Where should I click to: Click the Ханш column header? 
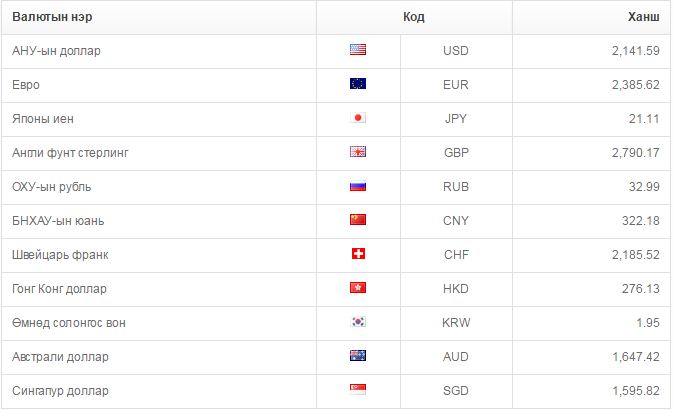643,17
